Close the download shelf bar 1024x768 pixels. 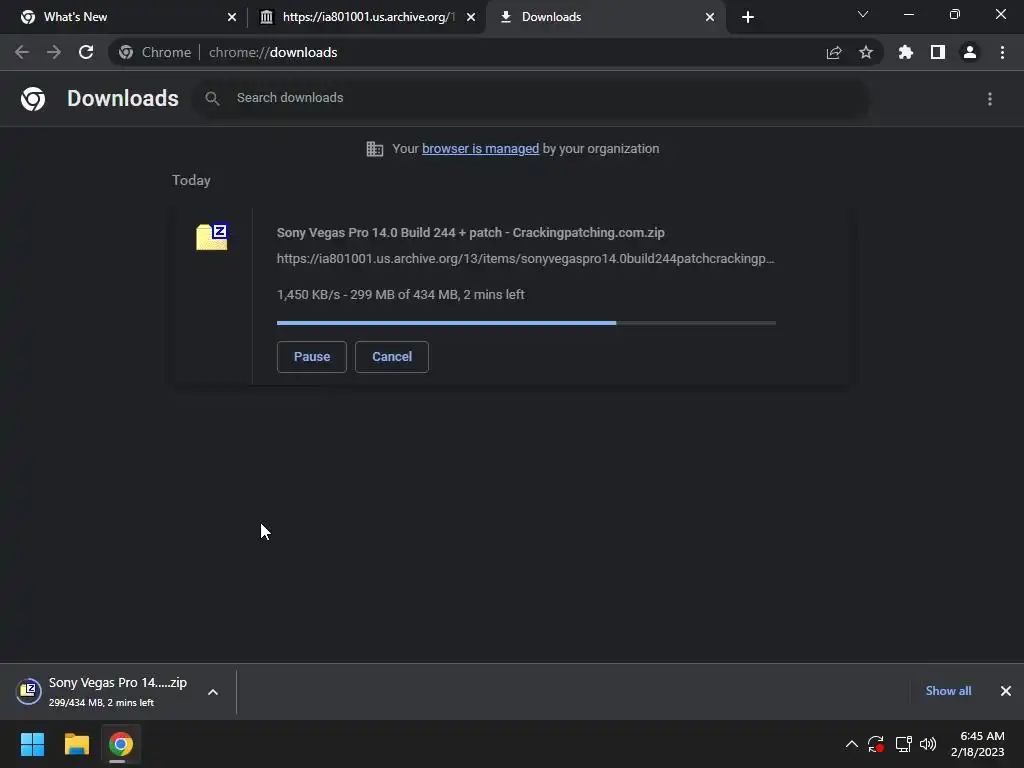1006,691
